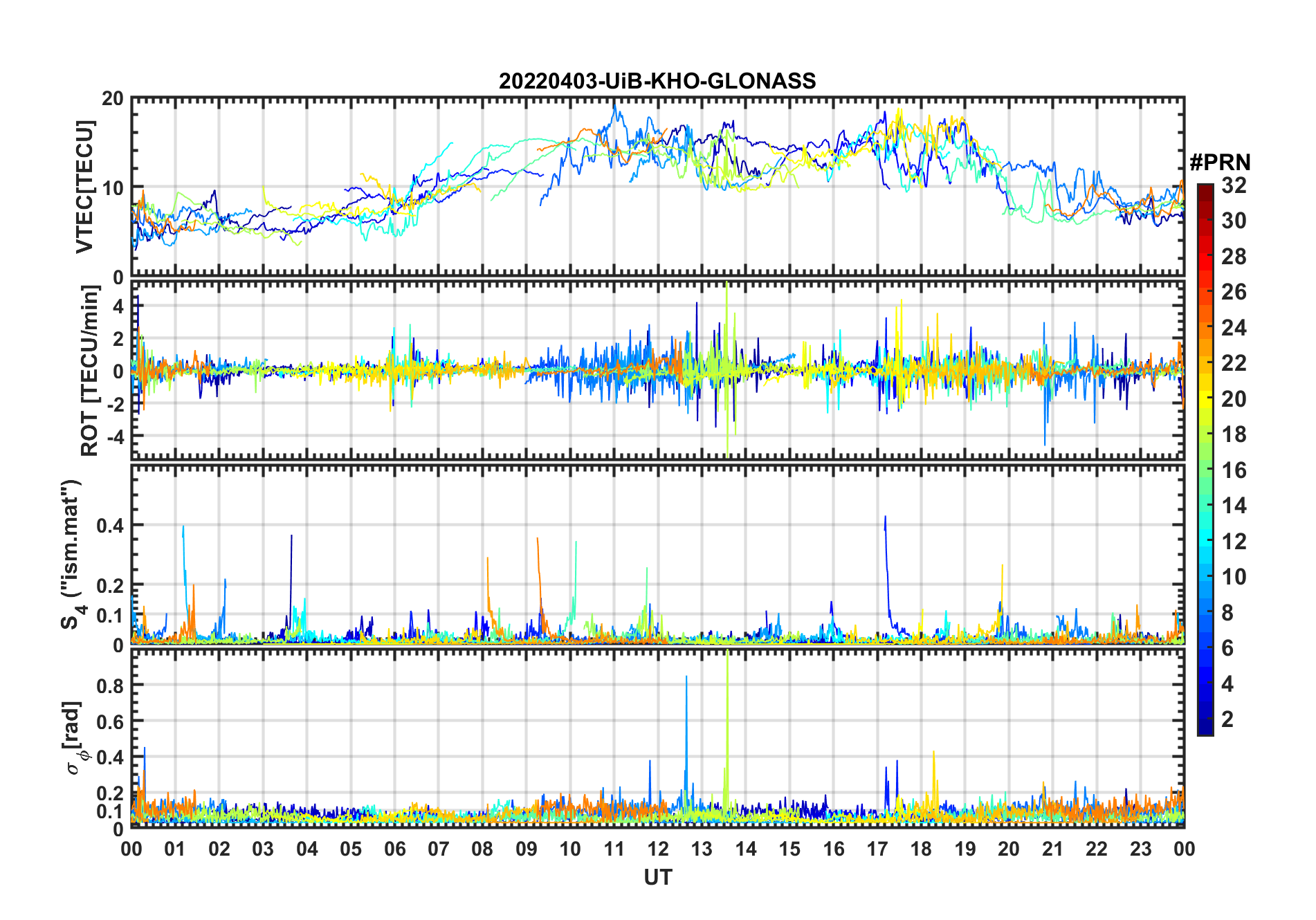
Task: Click colorbar tick label "16"
Action: [x=1234, y=470]
